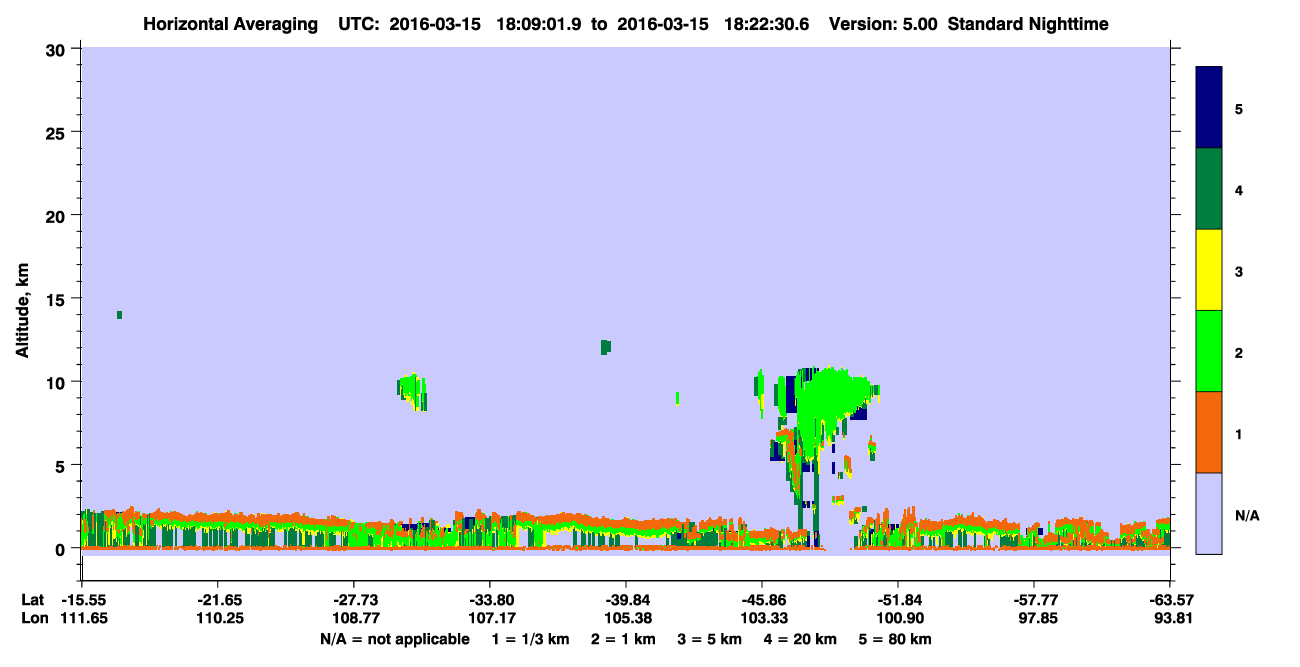The height and width of the screenshot is (667, 1300).
Task: Click legend text 'N/A = not applicable'
Action: point(394,639)
